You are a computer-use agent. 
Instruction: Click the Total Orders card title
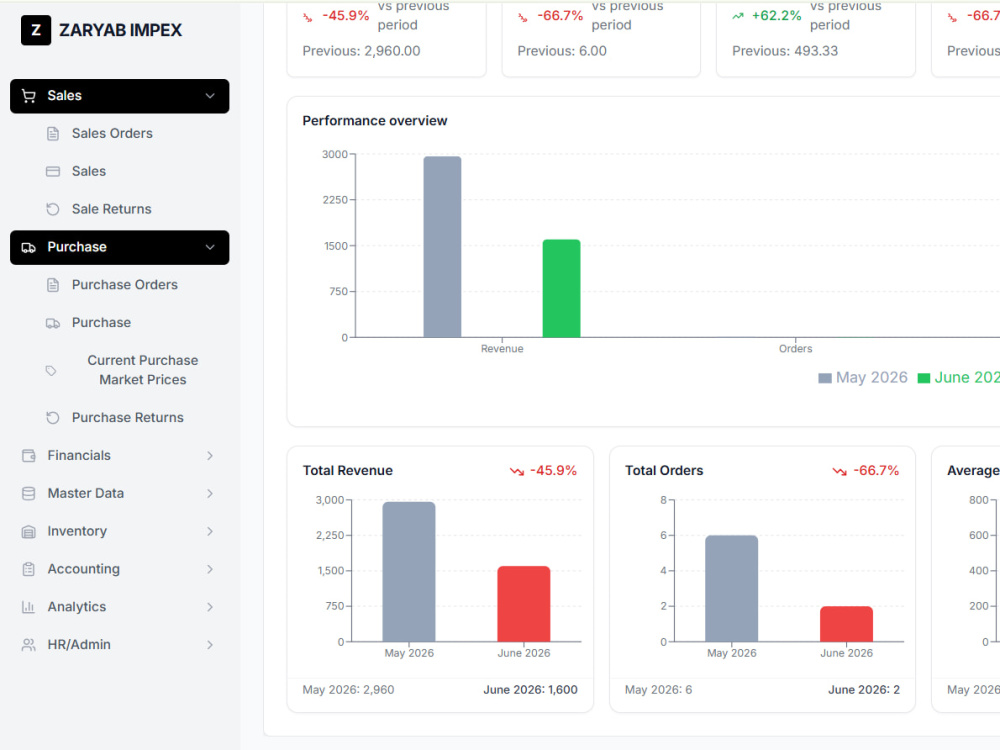point(664,471)
